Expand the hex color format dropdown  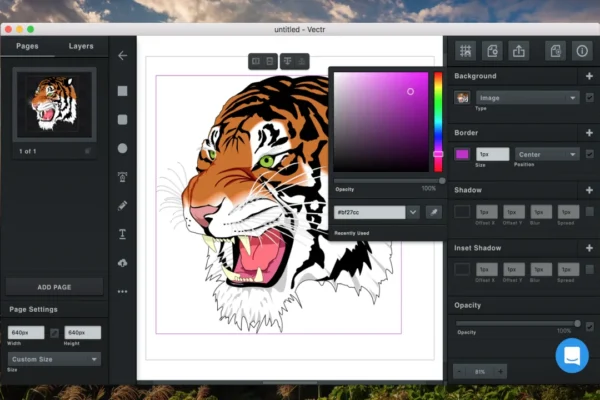coord(413,212)
